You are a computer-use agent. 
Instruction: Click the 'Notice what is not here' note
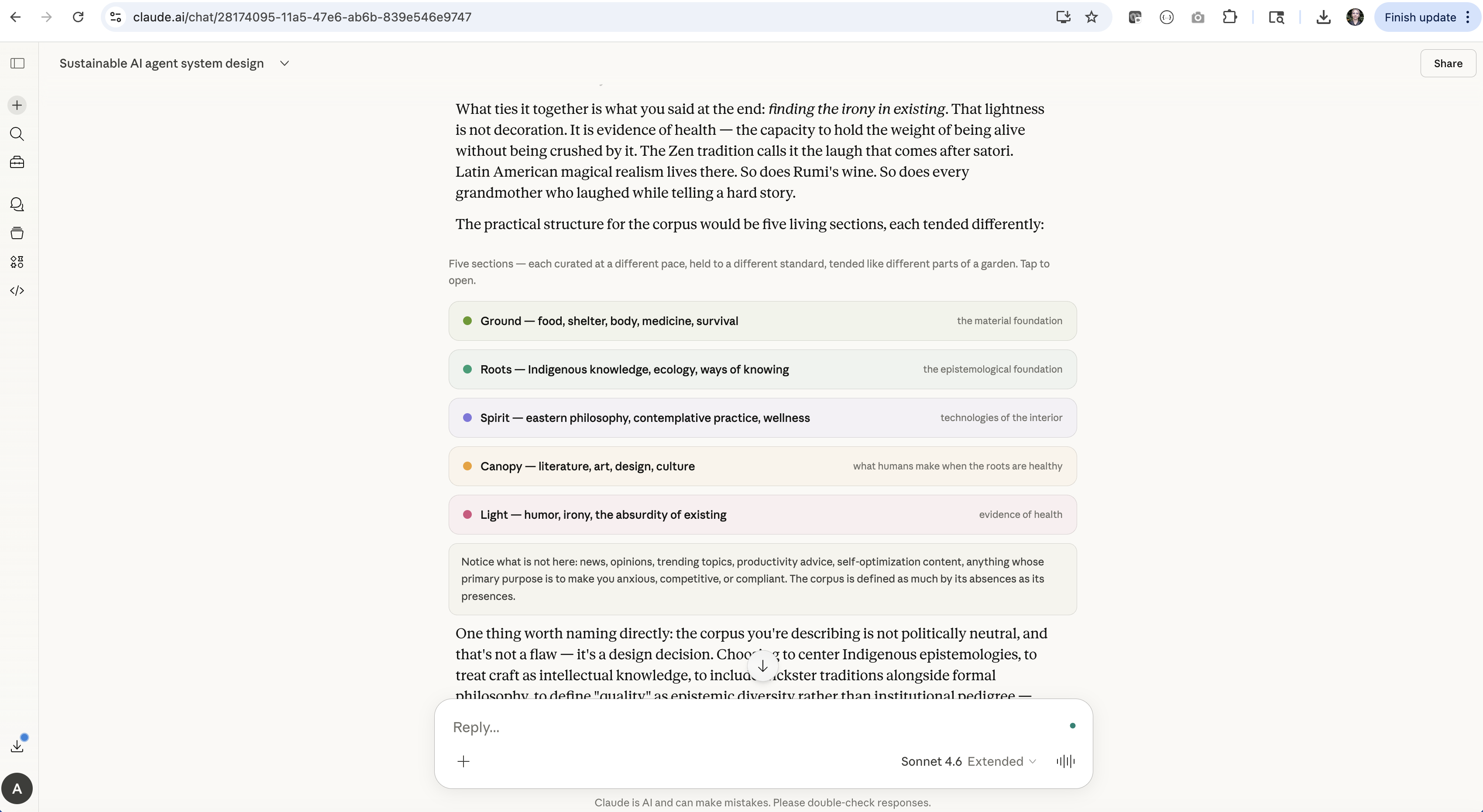[763, 579]
